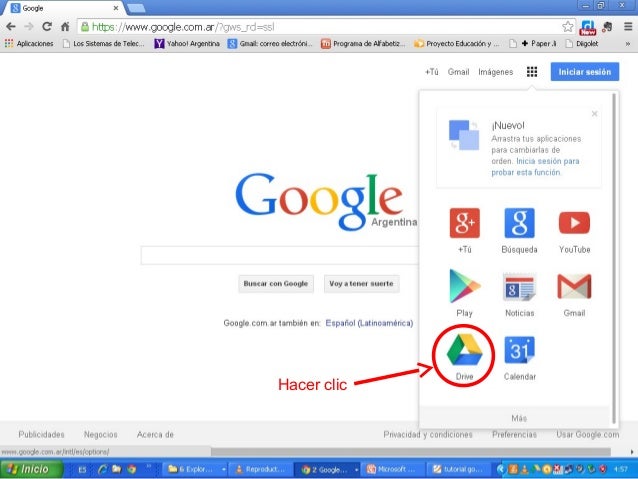Click Inicia sesión para probar esta función link
638x479 pixels.
click(x=535, y=167)
